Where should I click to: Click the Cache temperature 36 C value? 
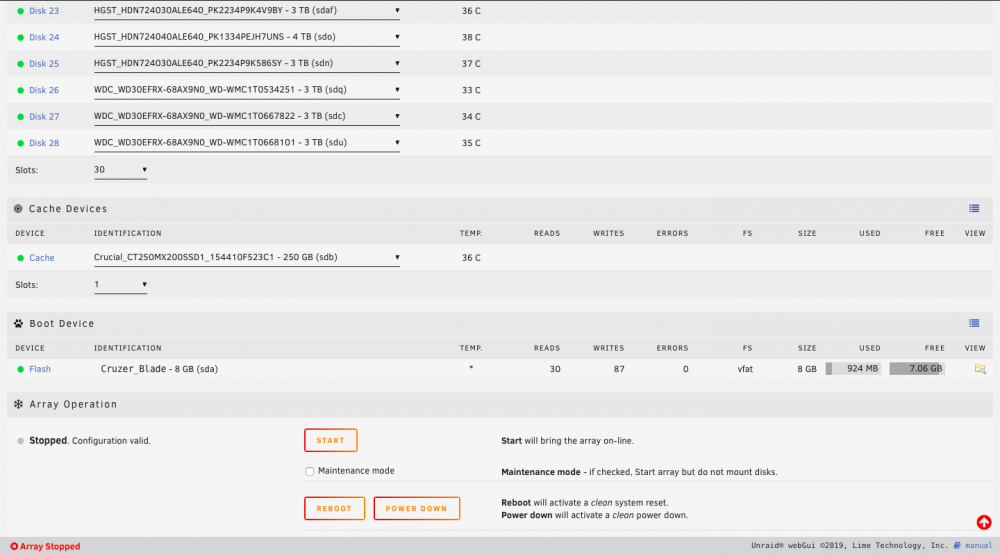pyautogui.click(x=471, y=258)
